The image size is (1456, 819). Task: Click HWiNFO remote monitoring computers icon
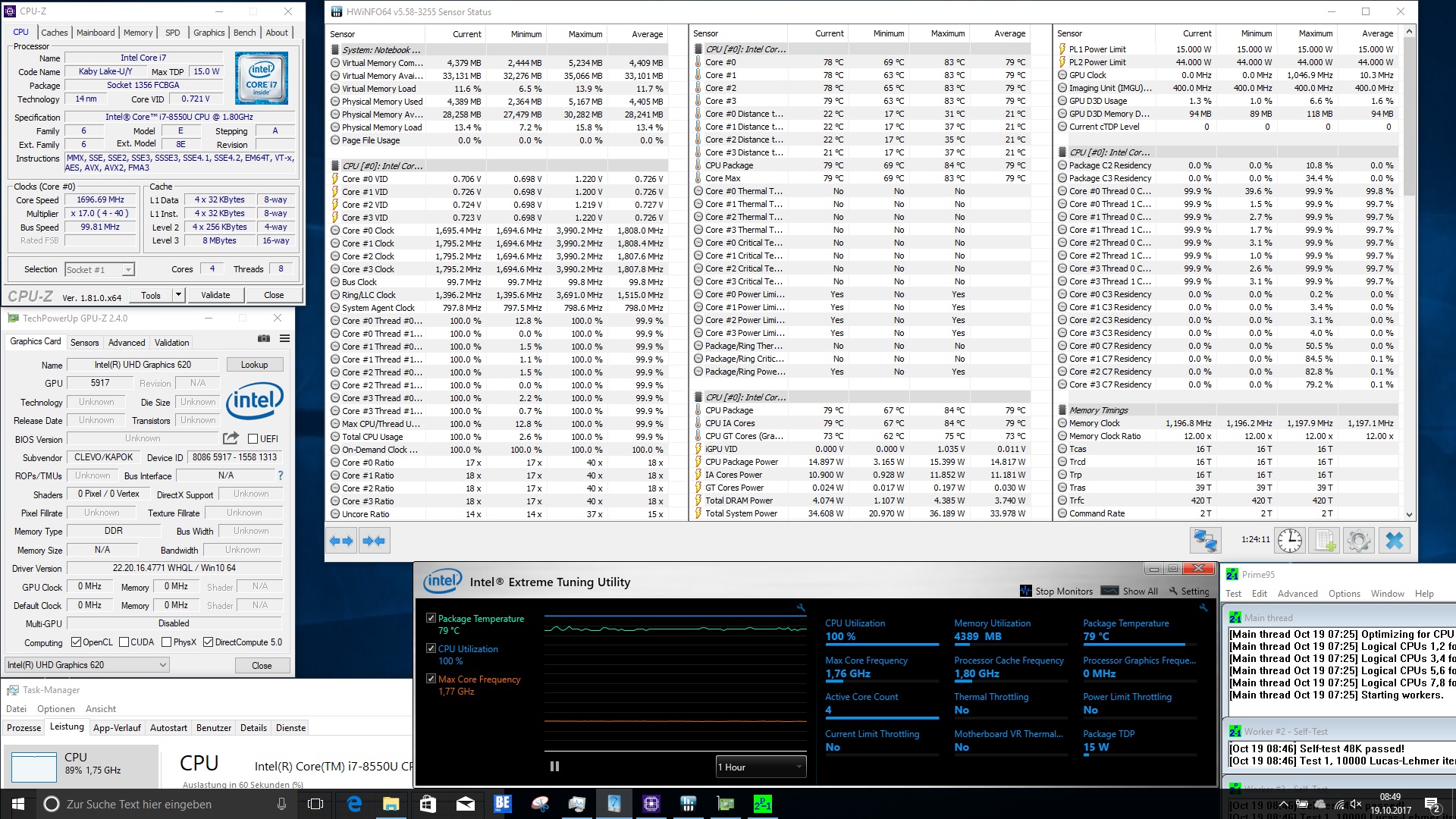tap(1205, 541)
